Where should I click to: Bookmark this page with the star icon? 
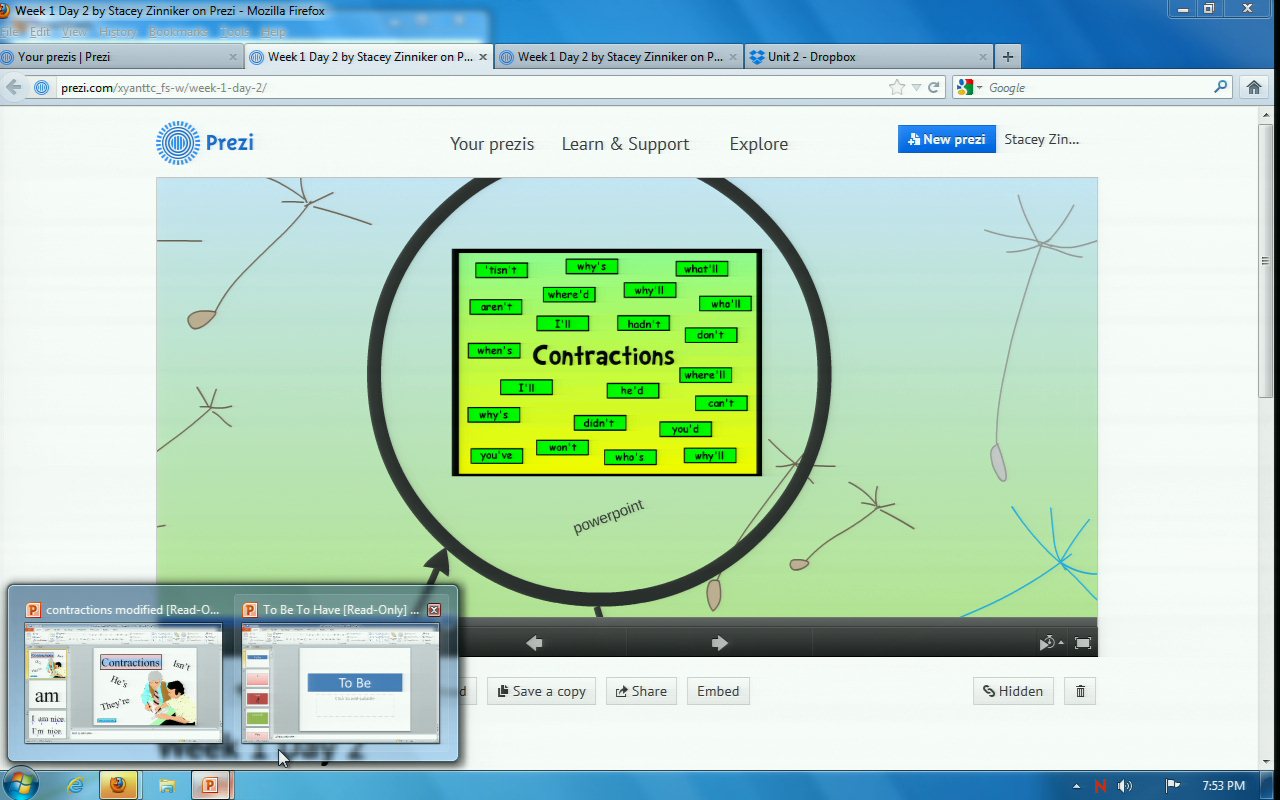tap(897, 88)
